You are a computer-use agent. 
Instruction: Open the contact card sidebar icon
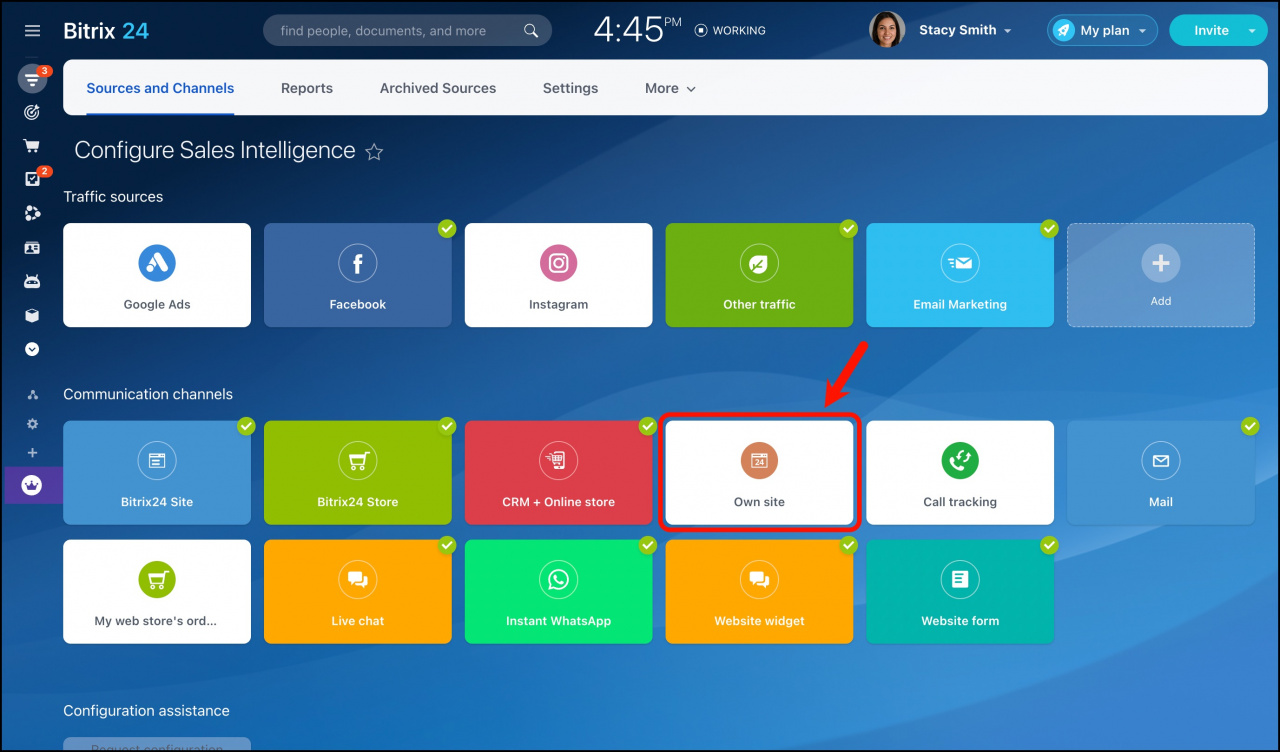coord(32,247)
